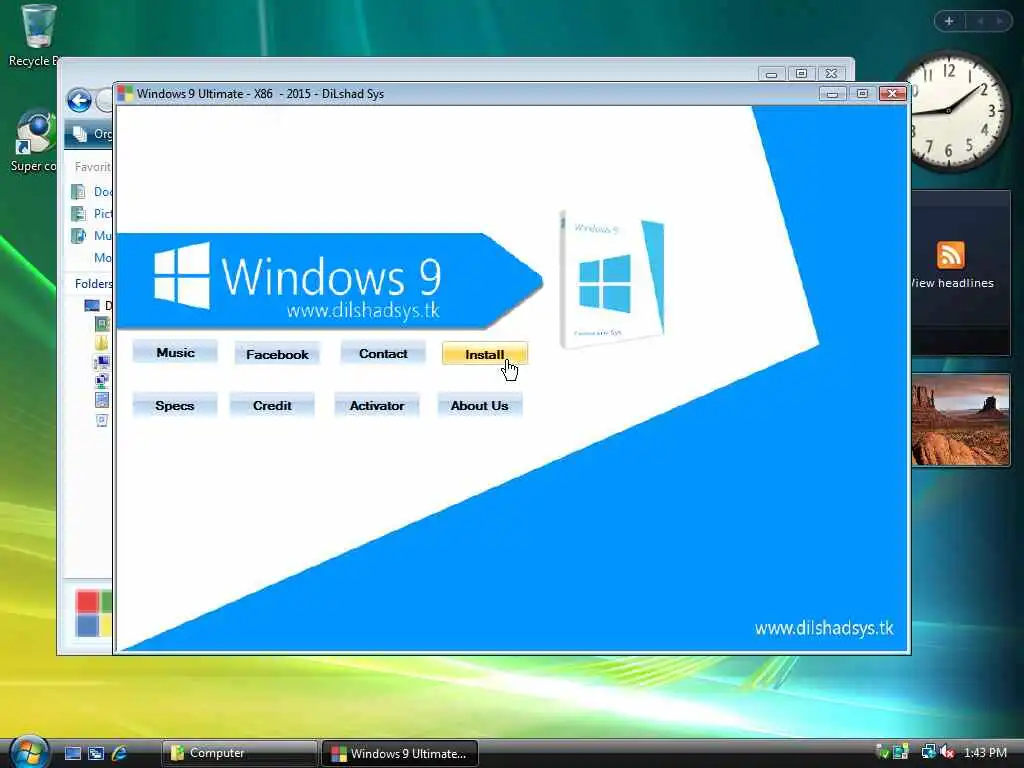Click the Windows 9 box art image
1024x768 pixels.
tap(612, 280)
